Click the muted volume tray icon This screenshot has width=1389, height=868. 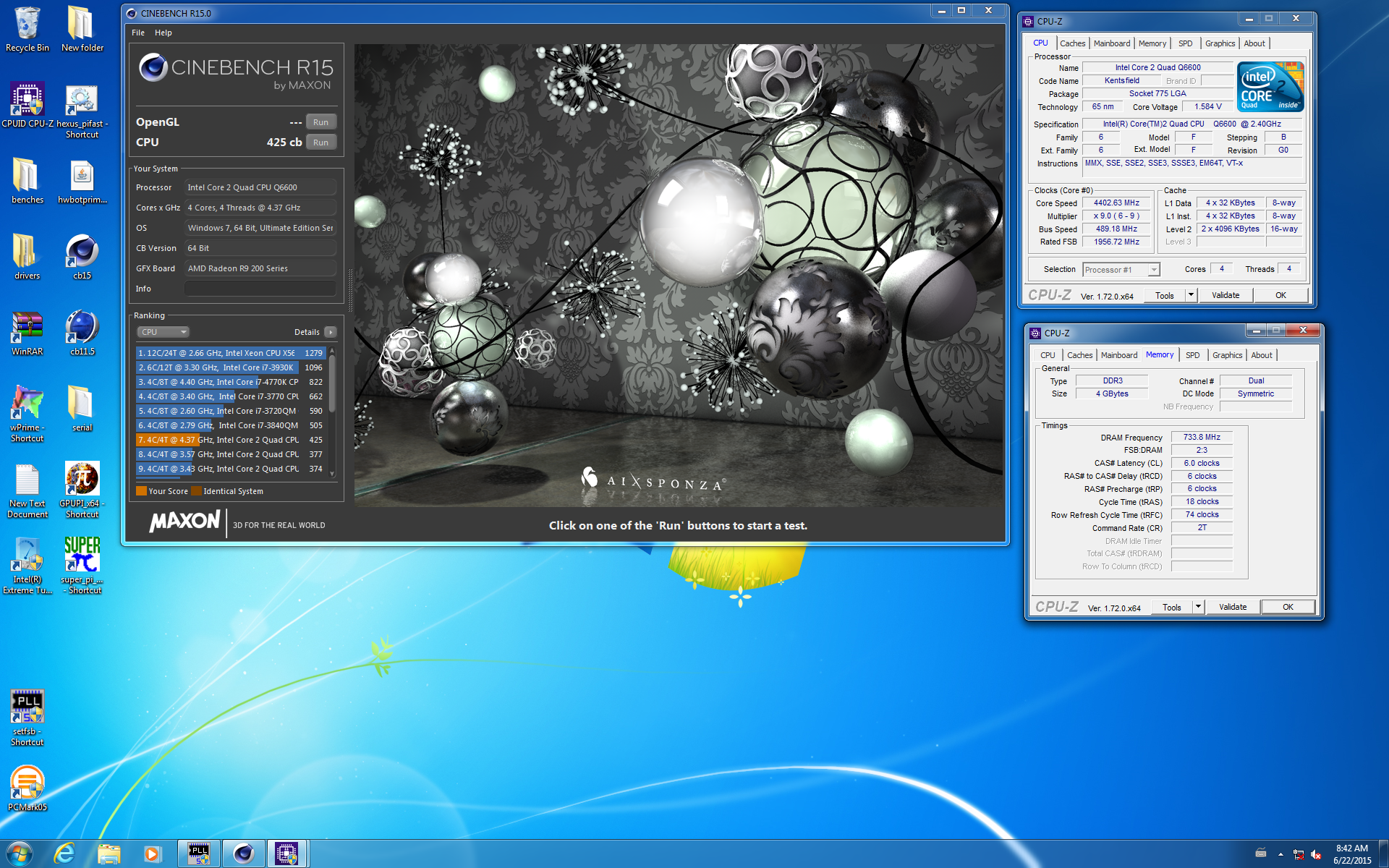tap(1316, 854)
